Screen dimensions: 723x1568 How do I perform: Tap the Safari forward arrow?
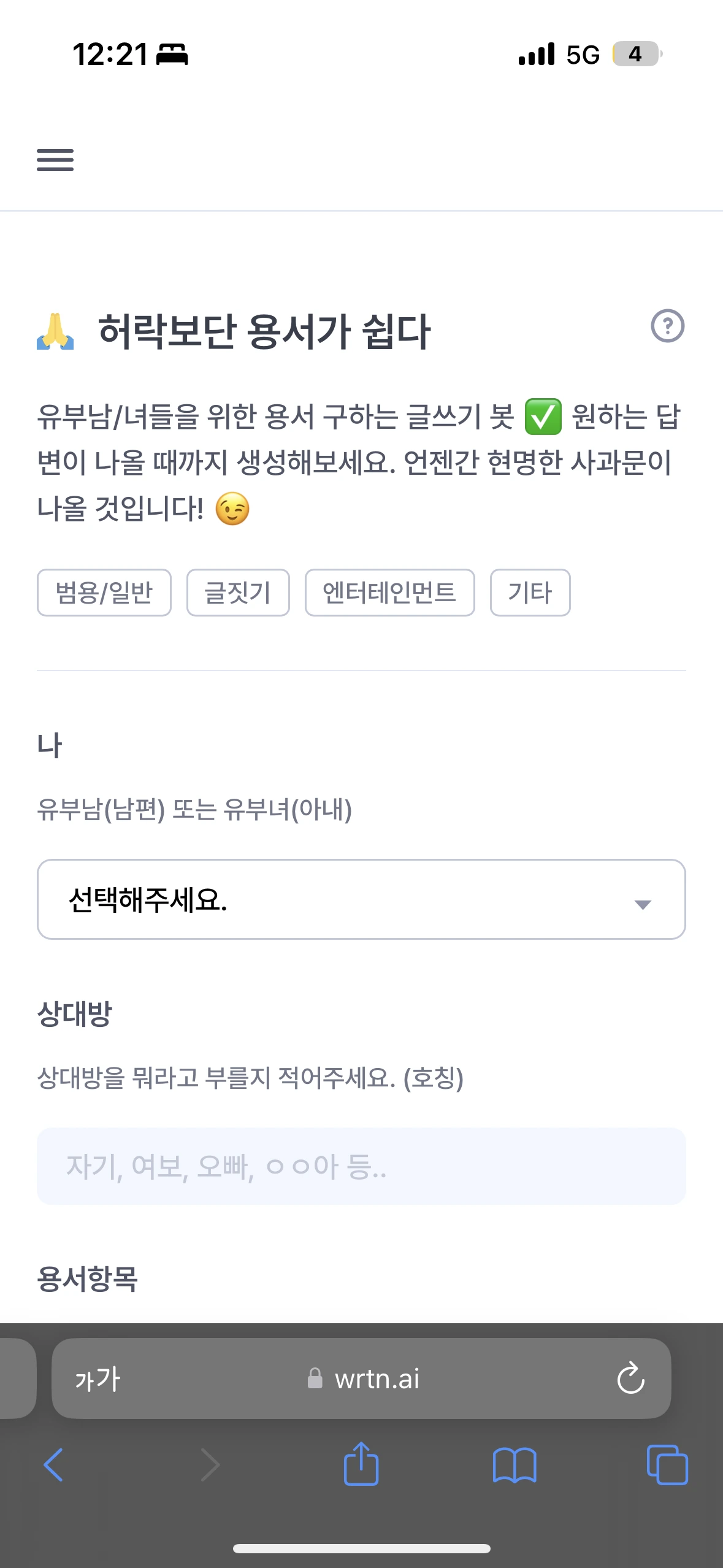point(210,1465)
